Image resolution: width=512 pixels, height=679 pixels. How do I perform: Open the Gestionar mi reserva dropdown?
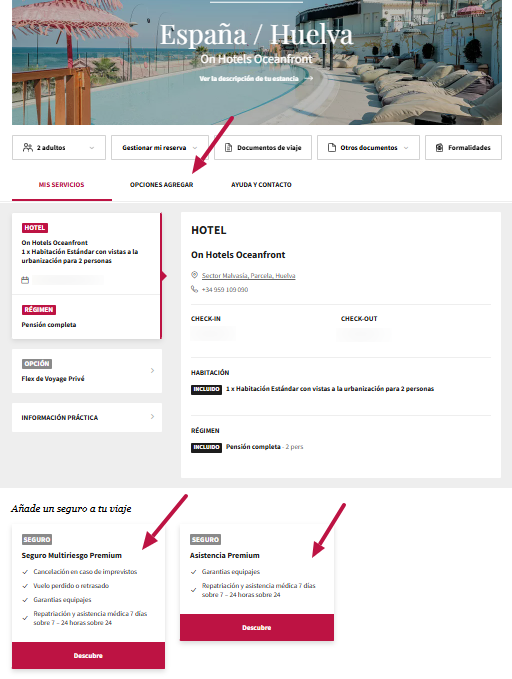[160, 148]
